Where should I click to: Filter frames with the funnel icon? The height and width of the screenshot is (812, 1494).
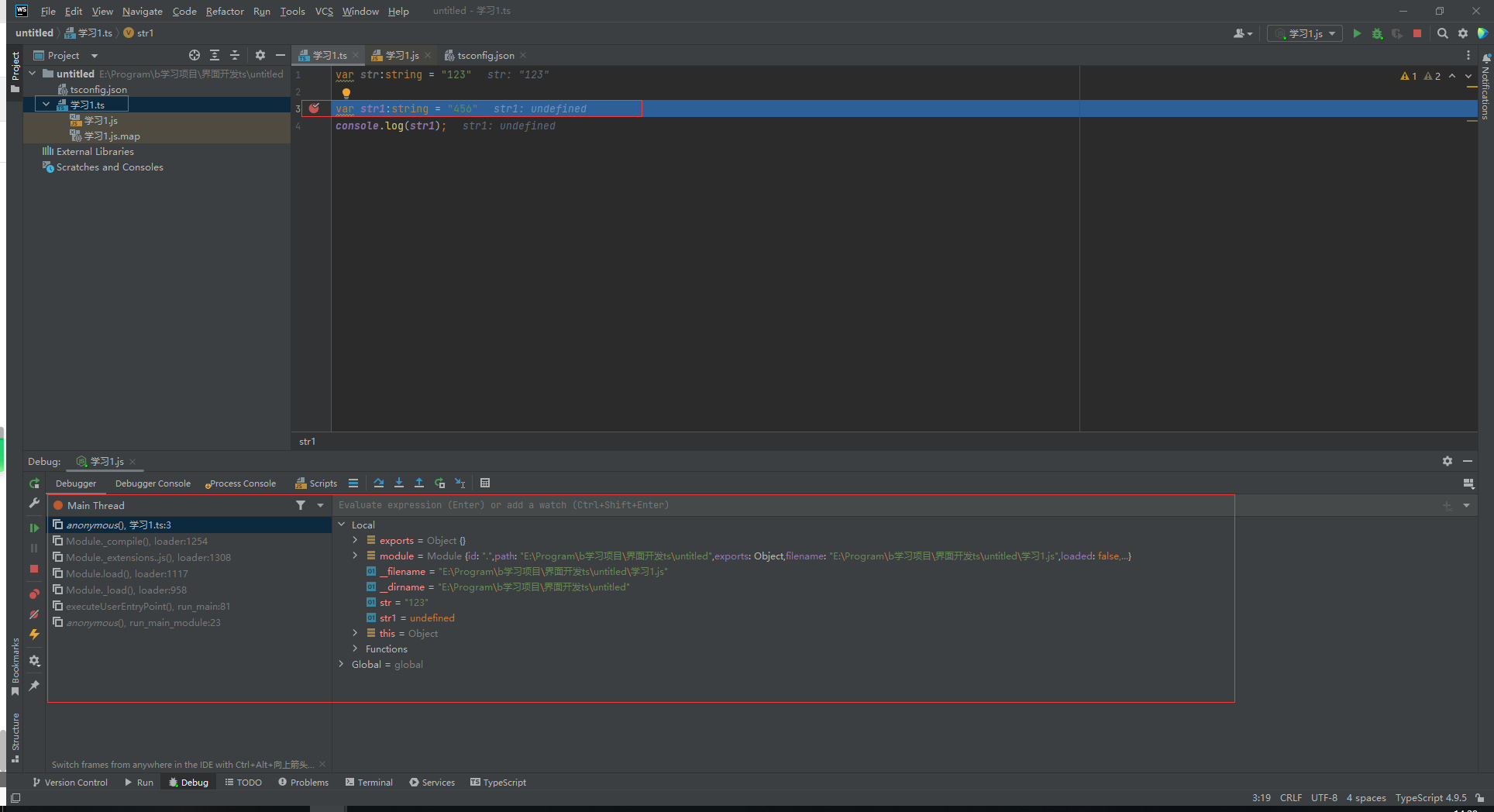pos(301,505)
